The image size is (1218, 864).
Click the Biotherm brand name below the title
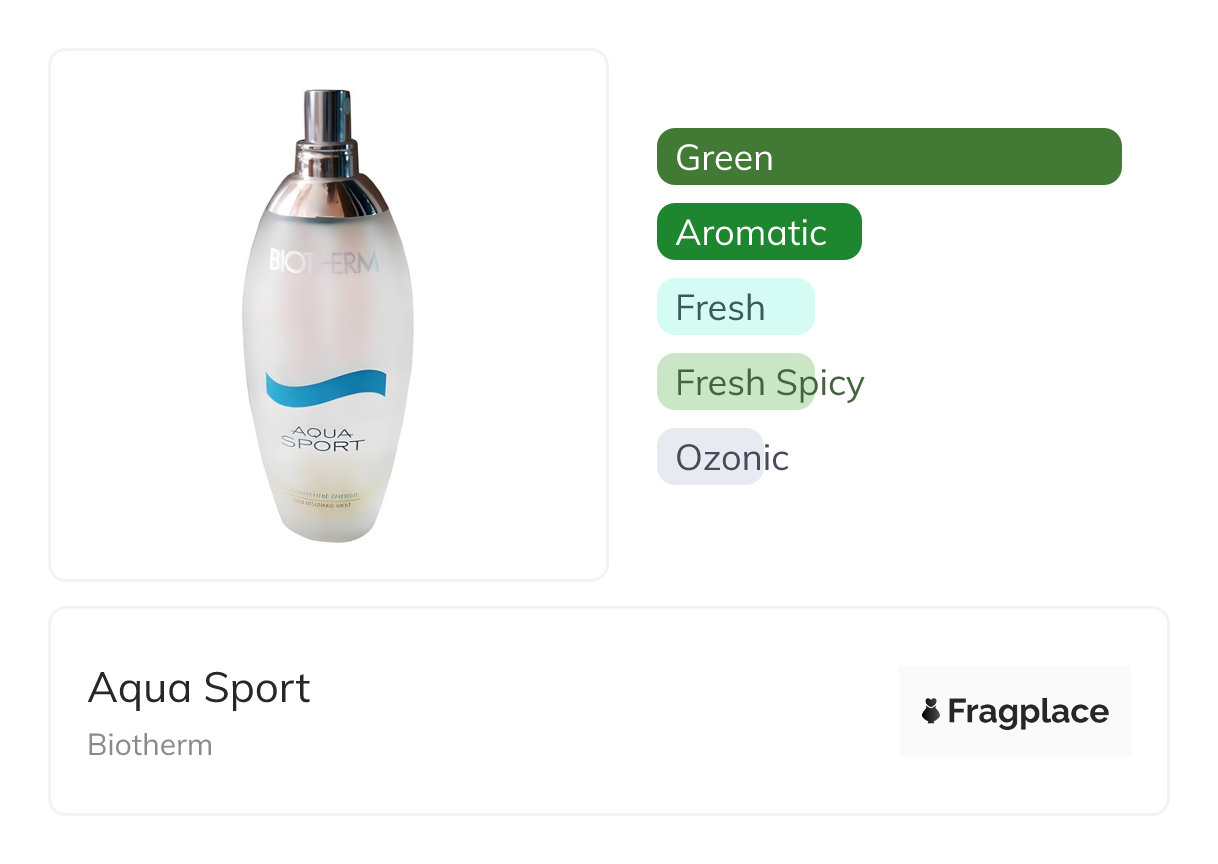[x=150, y=745]
